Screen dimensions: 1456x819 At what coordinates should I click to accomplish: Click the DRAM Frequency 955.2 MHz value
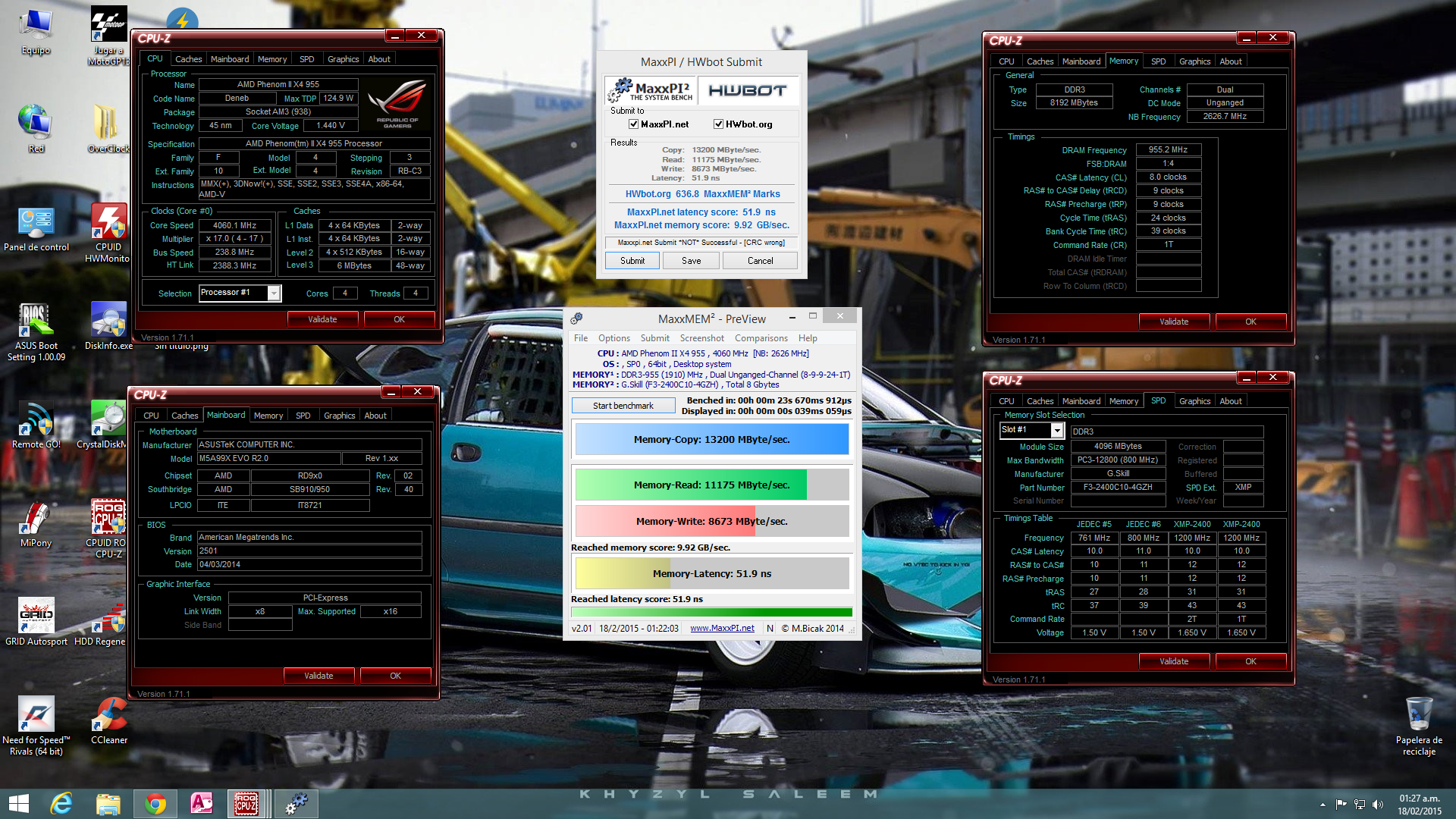[x=1168, y=150]
